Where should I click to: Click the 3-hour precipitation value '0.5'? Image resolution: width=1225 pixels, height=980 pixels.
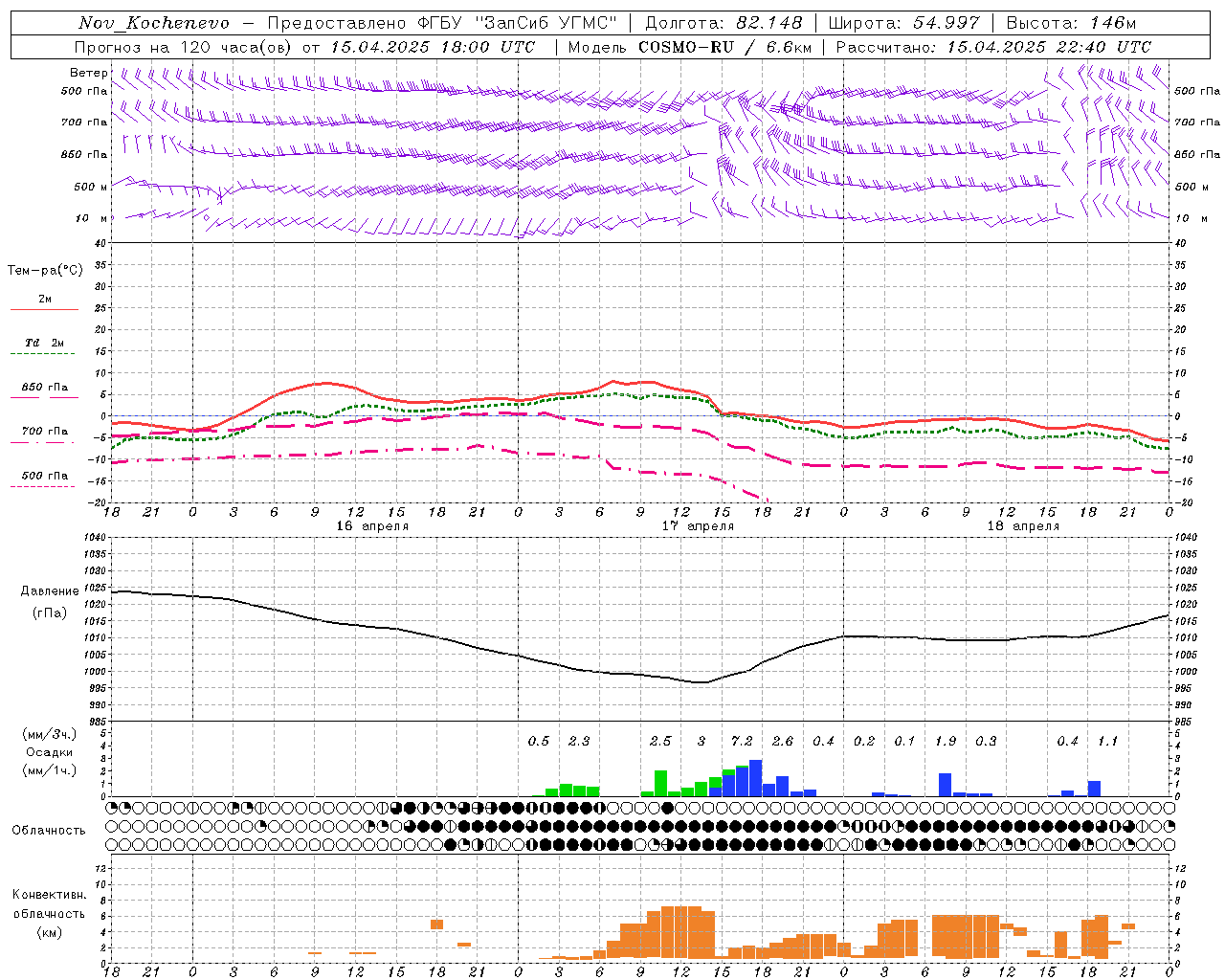click(x=539, y=742)
